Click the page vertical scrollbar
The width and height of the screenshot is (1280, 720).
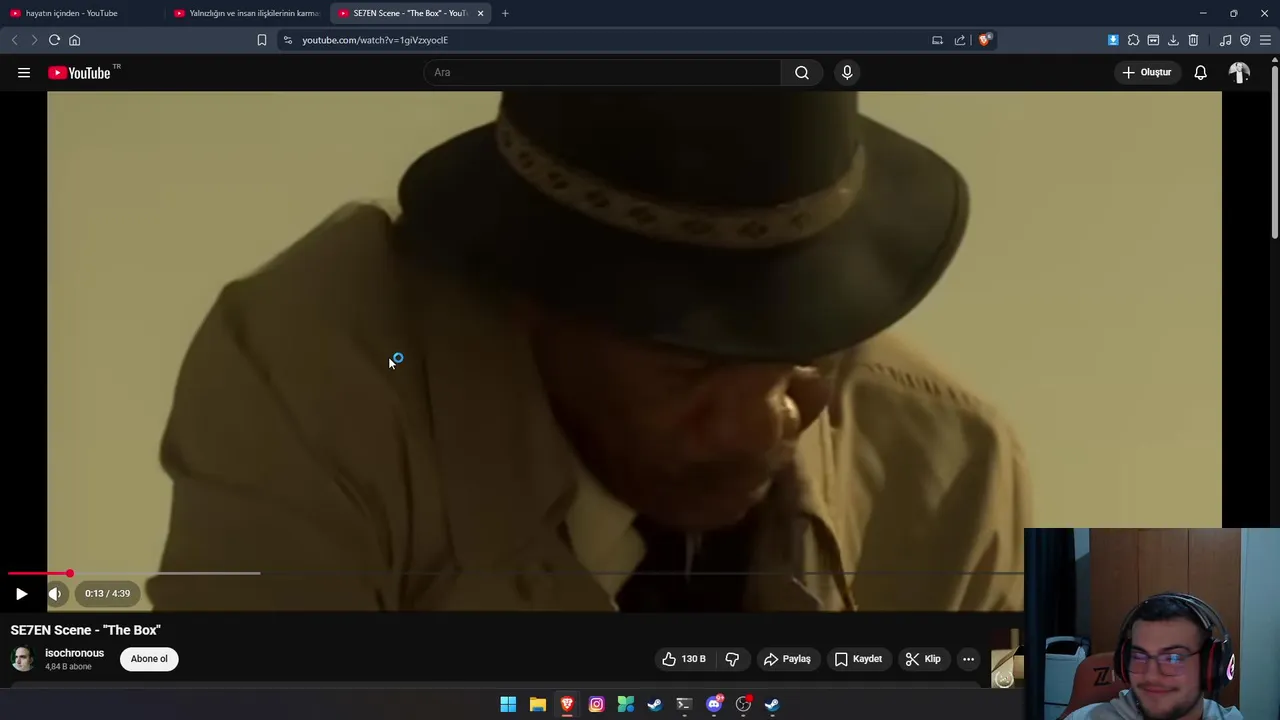coord(1275,150)
